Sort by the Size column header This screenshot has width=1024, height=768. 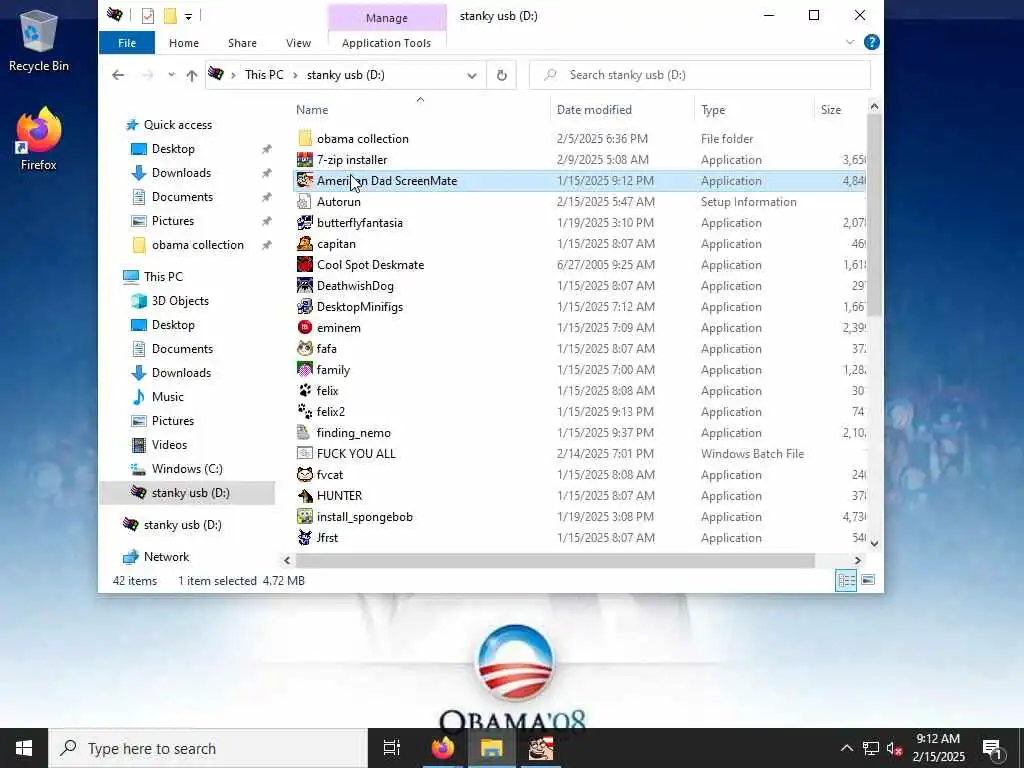(831, 110)
